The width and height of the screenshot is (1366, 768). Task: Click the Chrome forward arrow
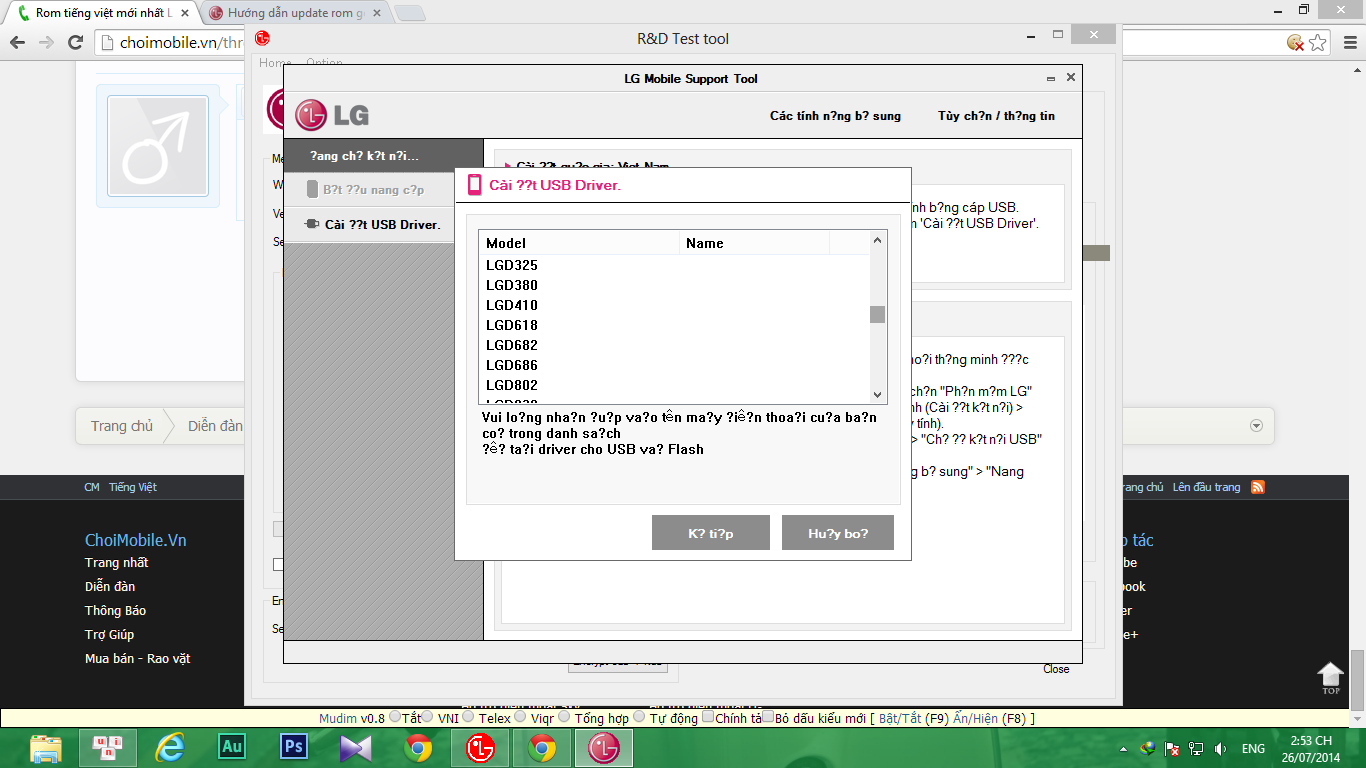point(46,42)
